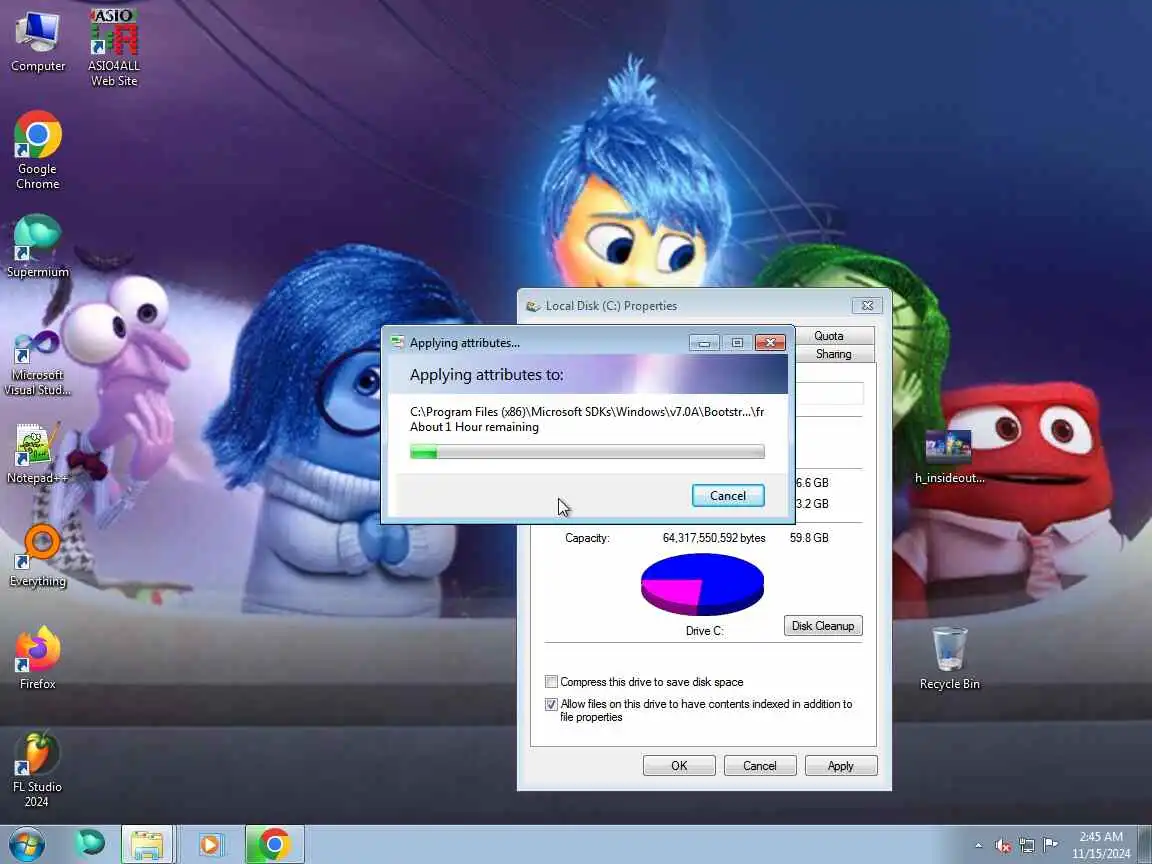Select the Firefox desktop shortcut

click(37, 658)
